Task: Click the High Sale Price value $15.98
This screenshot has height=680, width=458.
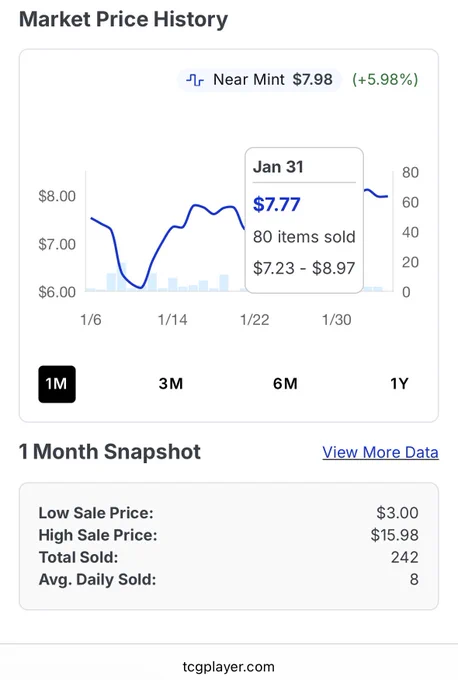Action: (x=394, y=535)
